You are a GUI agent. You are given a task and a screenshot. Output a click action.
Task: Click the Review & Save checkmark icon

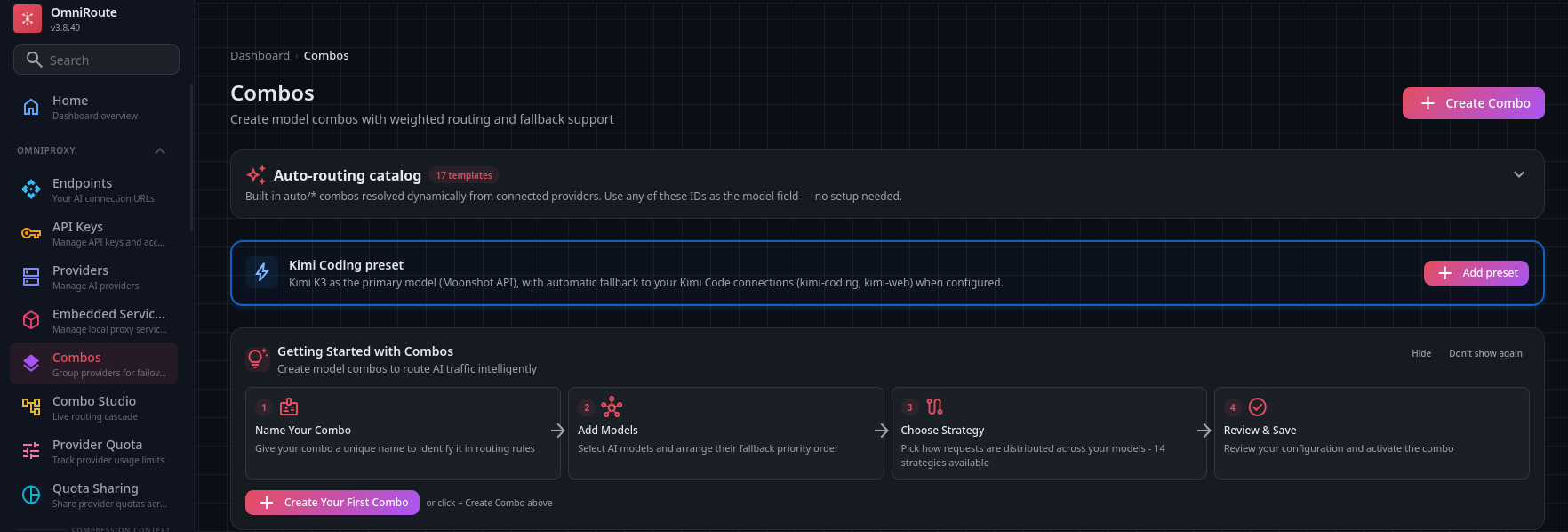1257,407
